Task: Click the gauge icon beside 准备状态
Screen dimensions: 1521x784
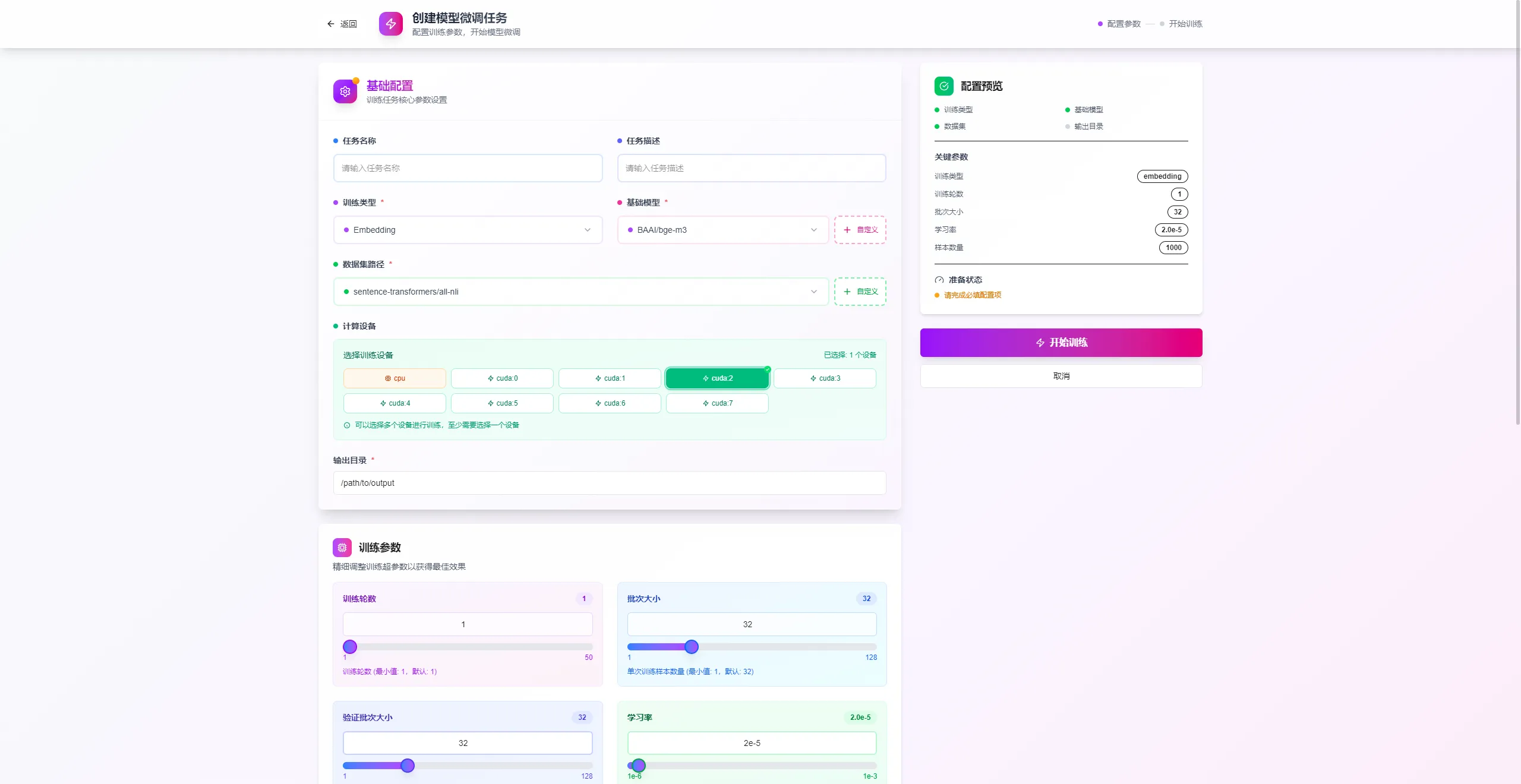Action: 939,280
